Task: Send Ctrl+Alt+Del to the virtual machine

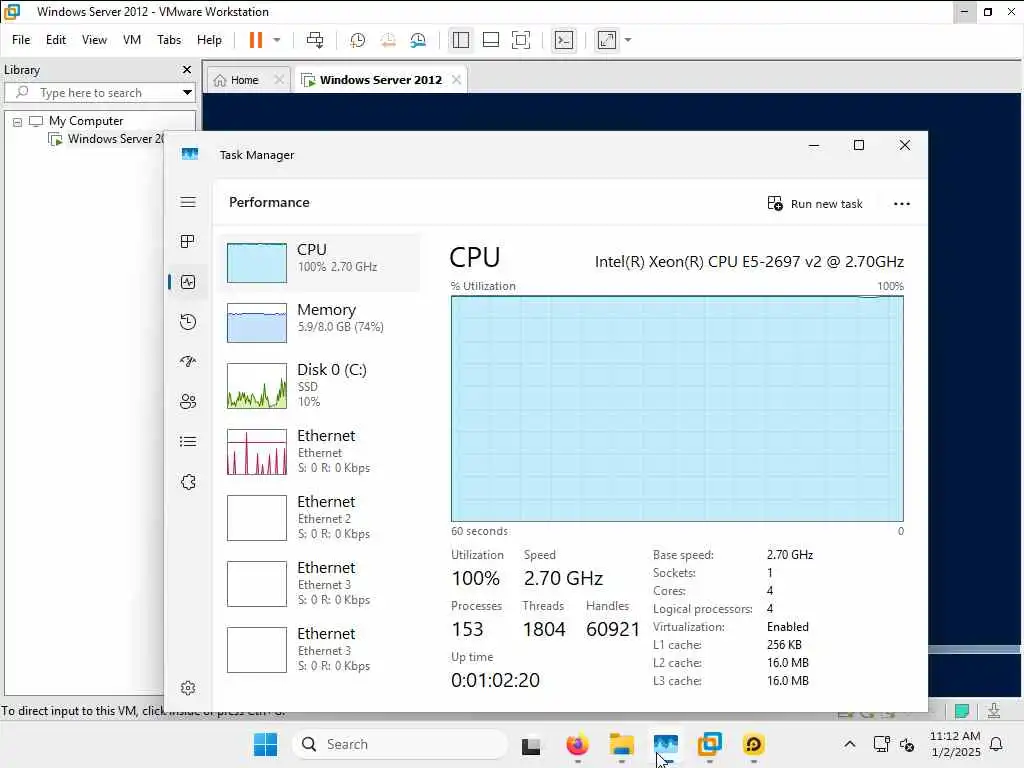Action: click(315, 40)
